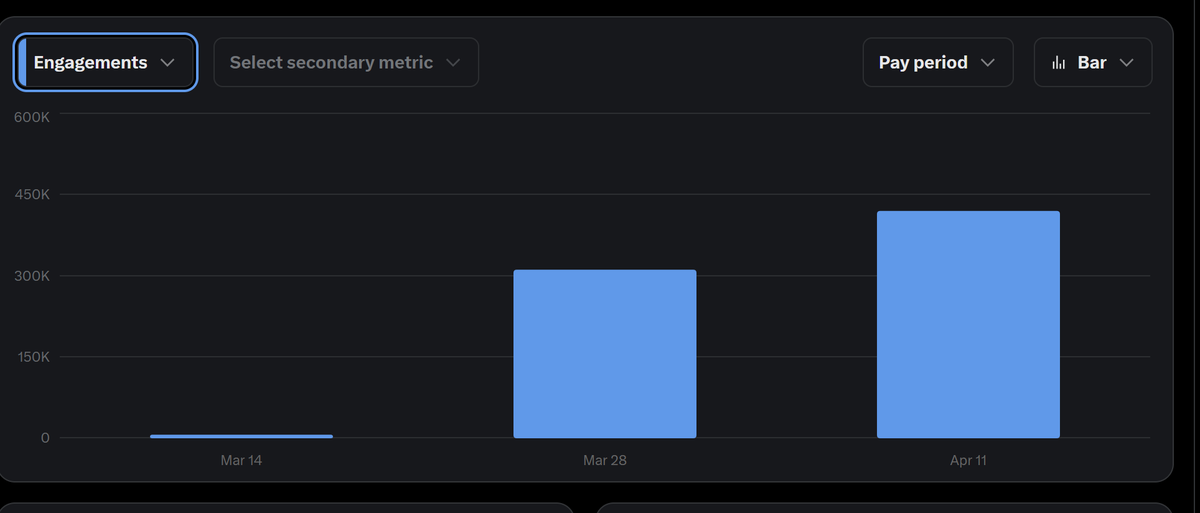The image size is (1200, 513).
Task: Open the Engagements primary metric dropdown
Action: (106, 62)
